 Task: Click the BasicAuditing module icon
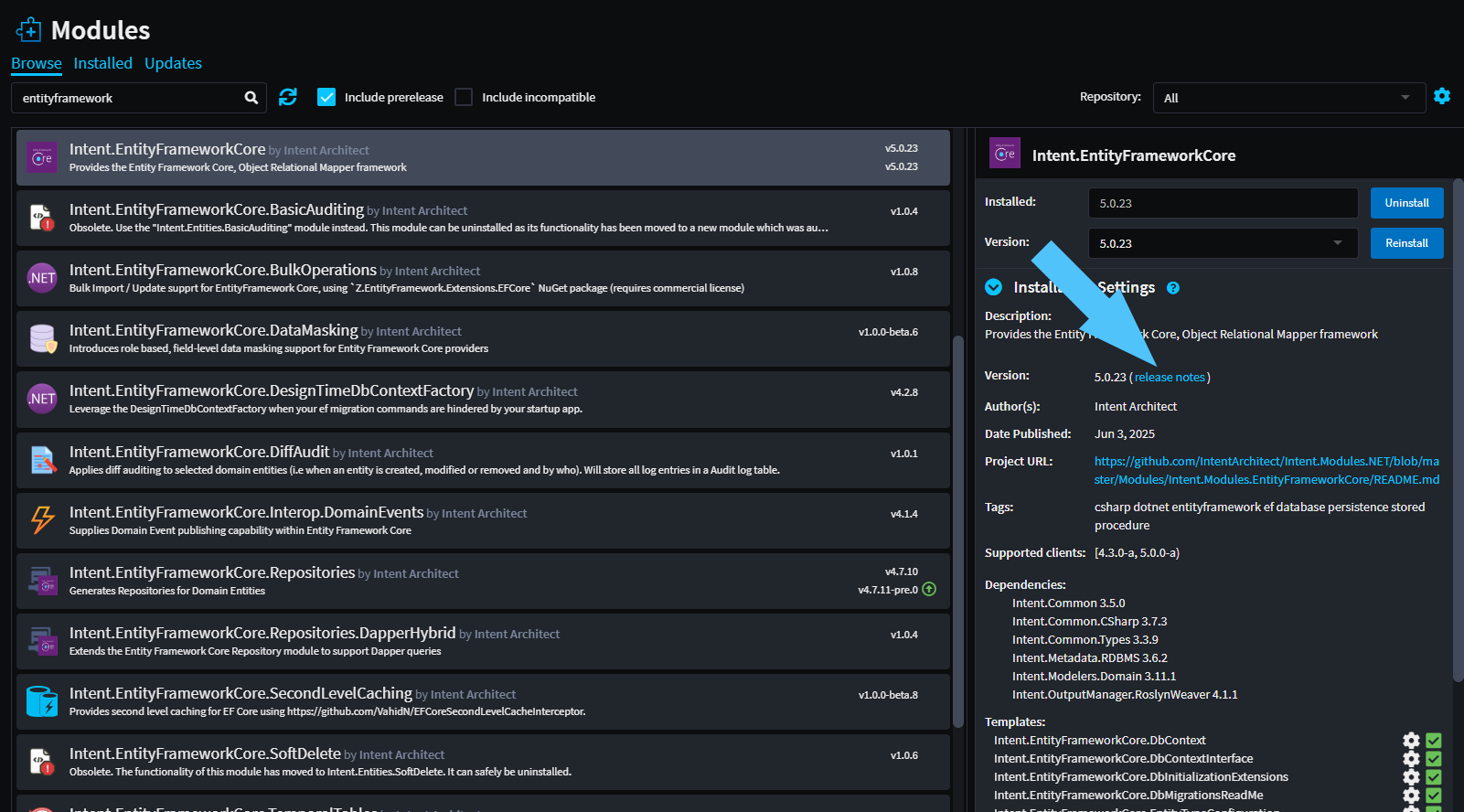pos(42,218)
